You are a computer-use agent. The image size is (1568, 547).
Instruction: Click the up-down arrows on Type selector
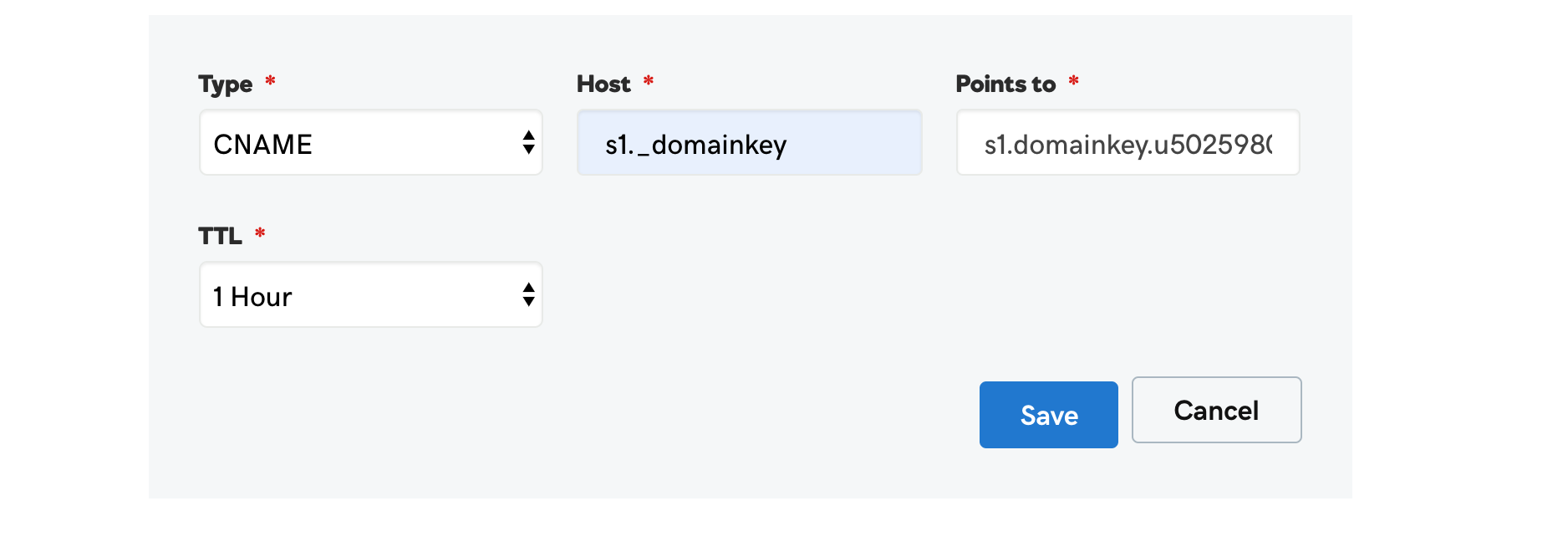click(x=528, y=143)
